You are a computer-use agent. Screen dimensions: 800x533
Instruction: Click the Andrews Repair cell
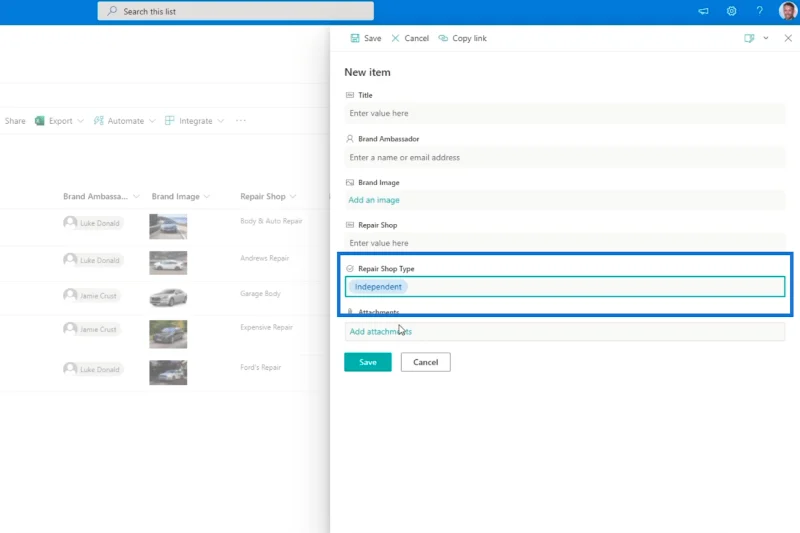point(265,258)
